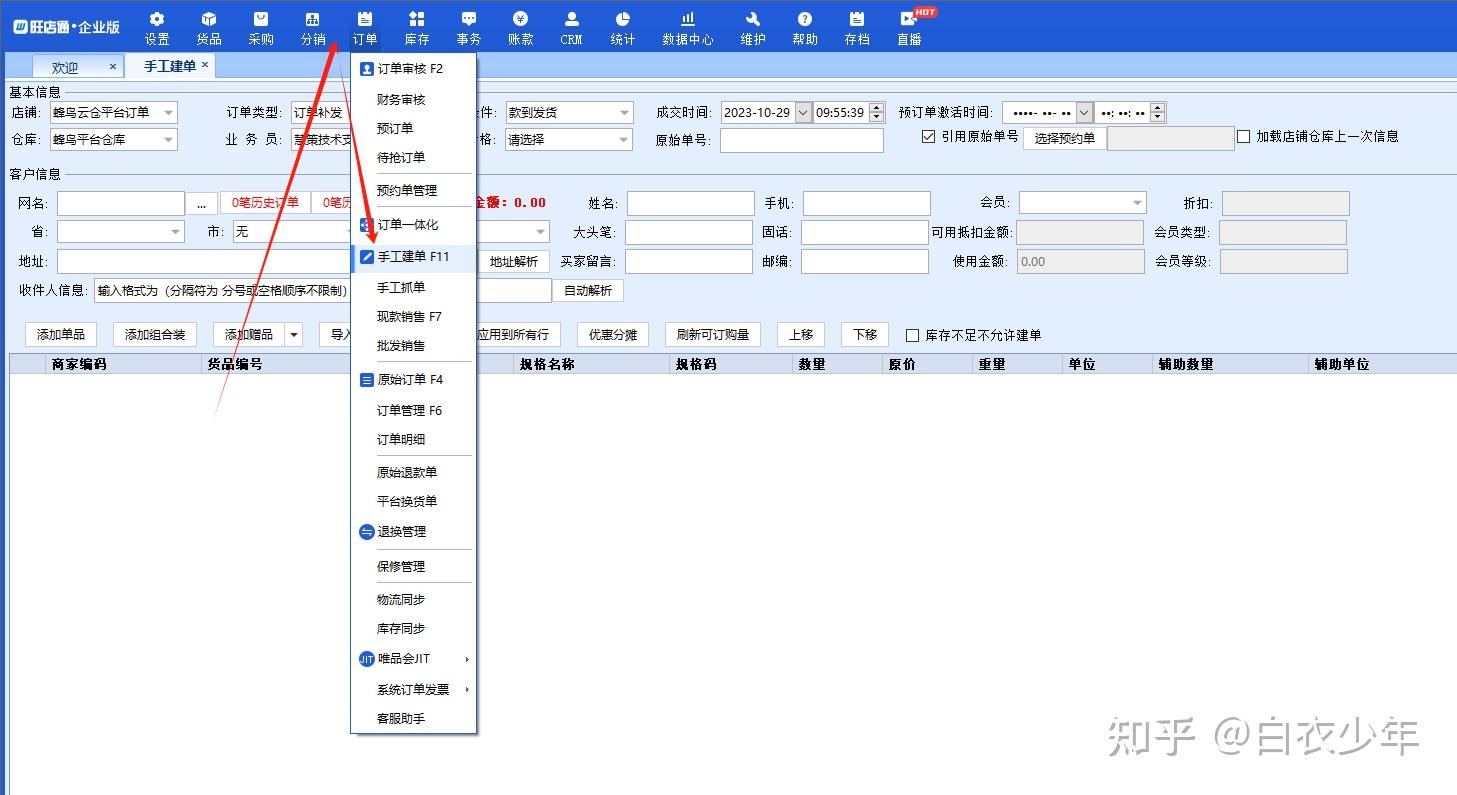Toggle 引用原始单号 checkbox
The image size is (1457, 795).
(928, 136)
